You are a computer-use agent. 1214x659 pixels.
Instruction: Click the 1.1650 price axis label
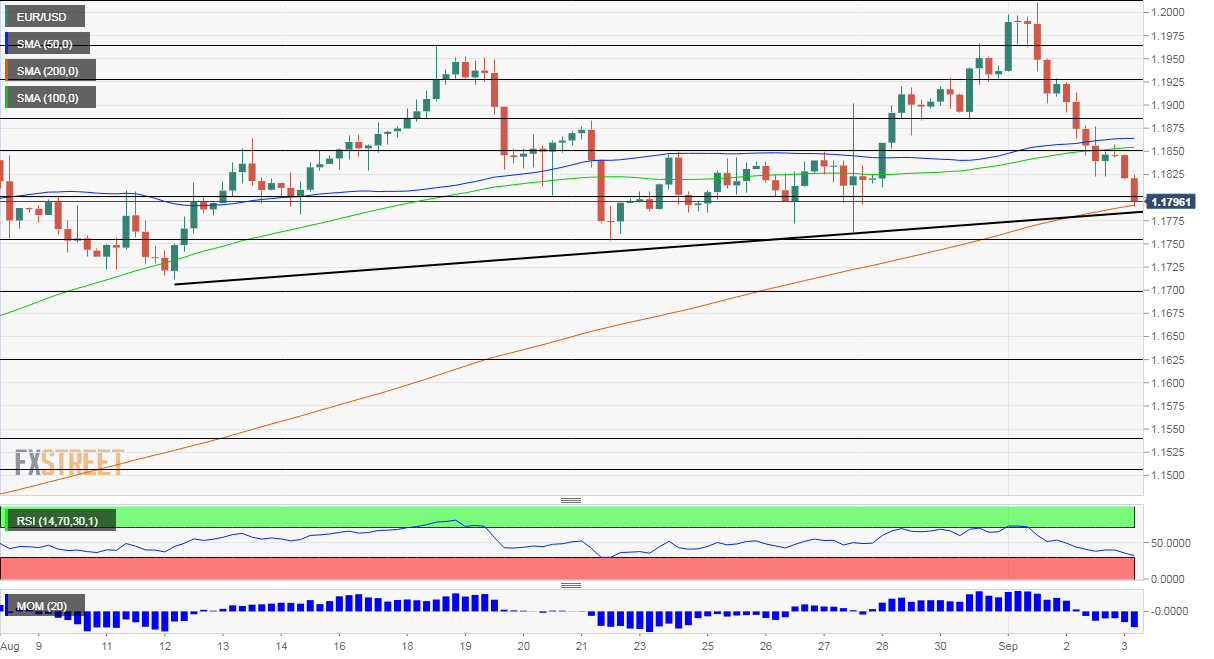click(x=1168, y=337)
